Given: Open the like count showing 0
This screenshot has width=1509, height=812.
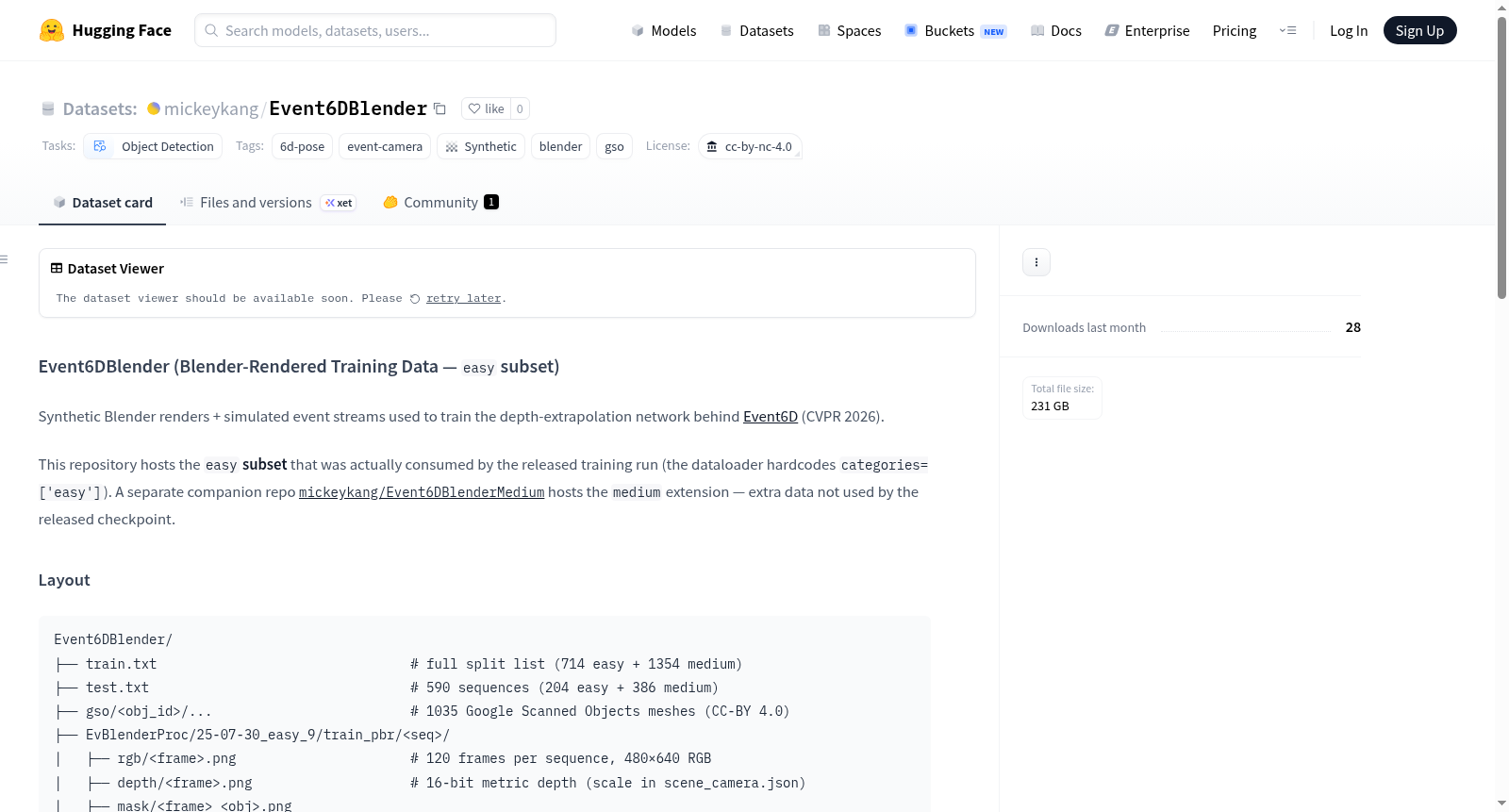Looking at the screenshot, I should 520,108.
